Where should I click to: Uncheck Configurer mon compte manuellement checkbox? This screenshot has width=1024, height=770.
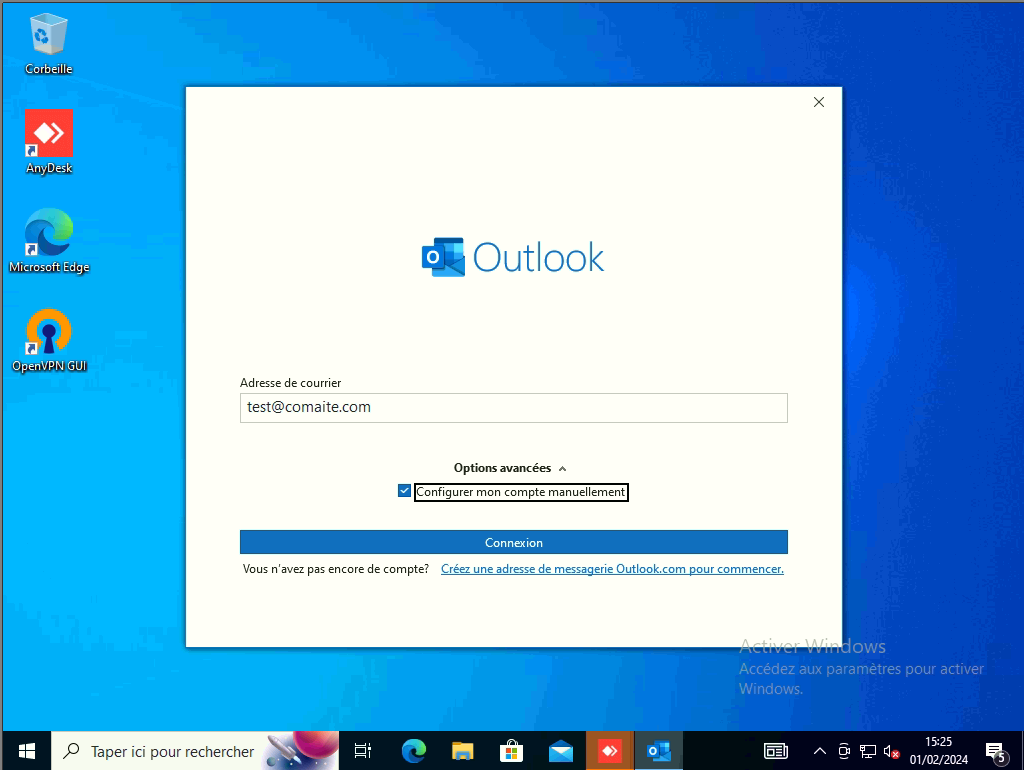point(404,491)
